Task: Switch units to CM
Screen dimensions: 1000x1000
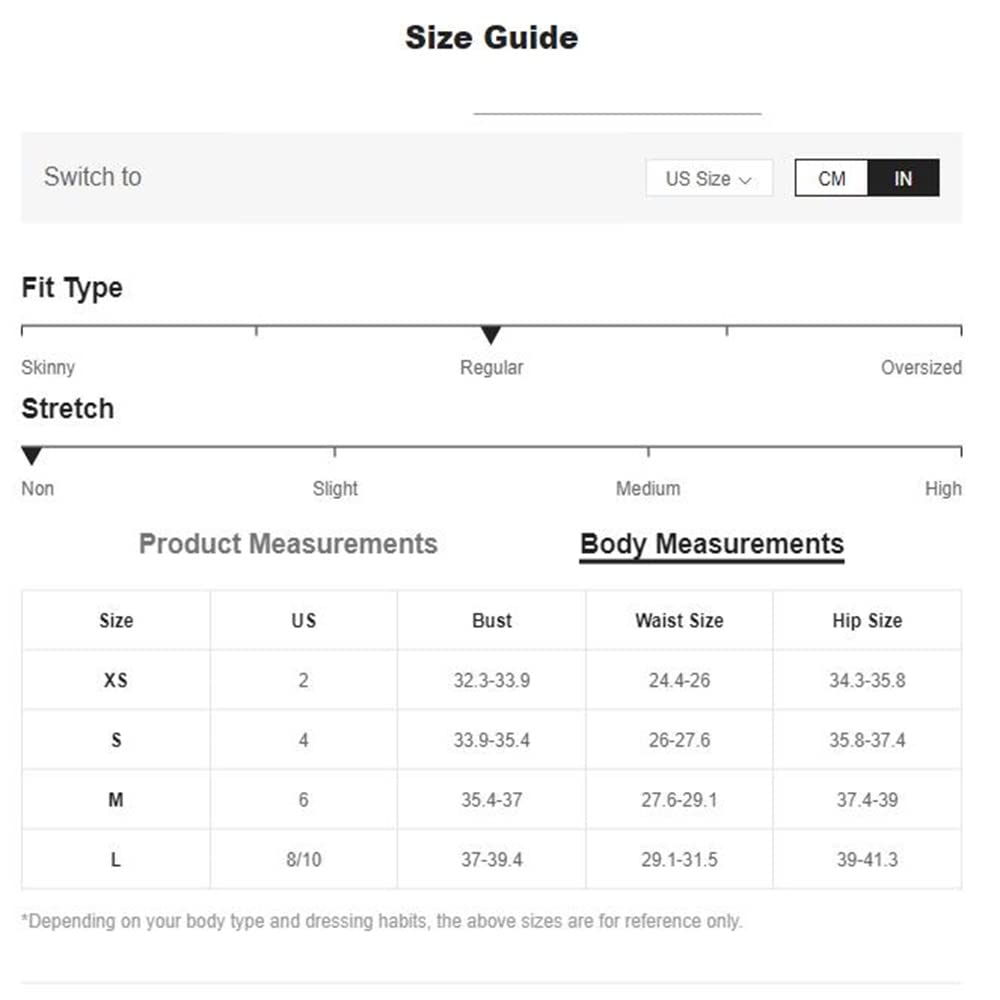Action: pyautogui.click(x=831, y=179)
